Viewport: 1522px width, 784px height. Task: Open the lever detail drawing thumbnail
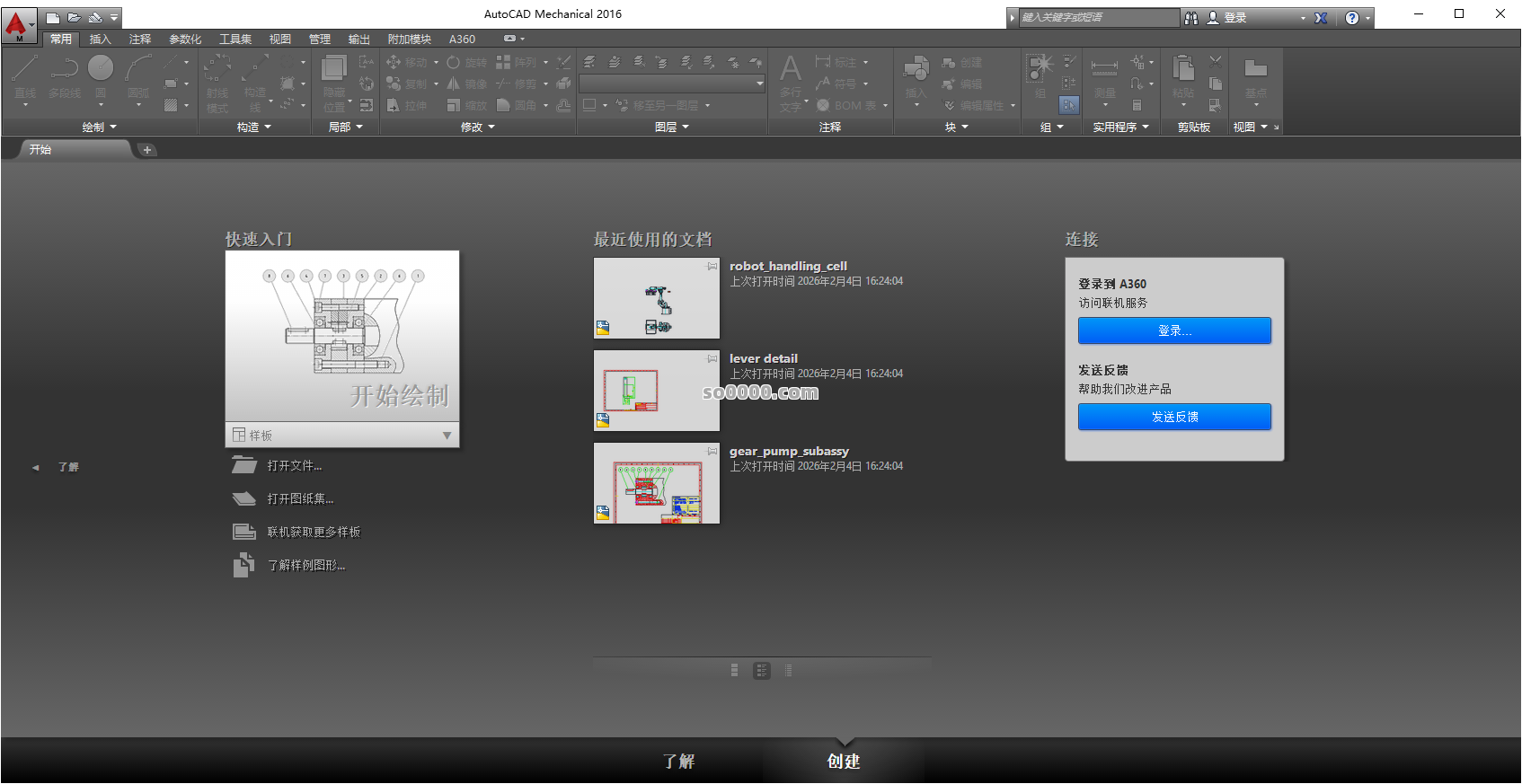point(656,391)
